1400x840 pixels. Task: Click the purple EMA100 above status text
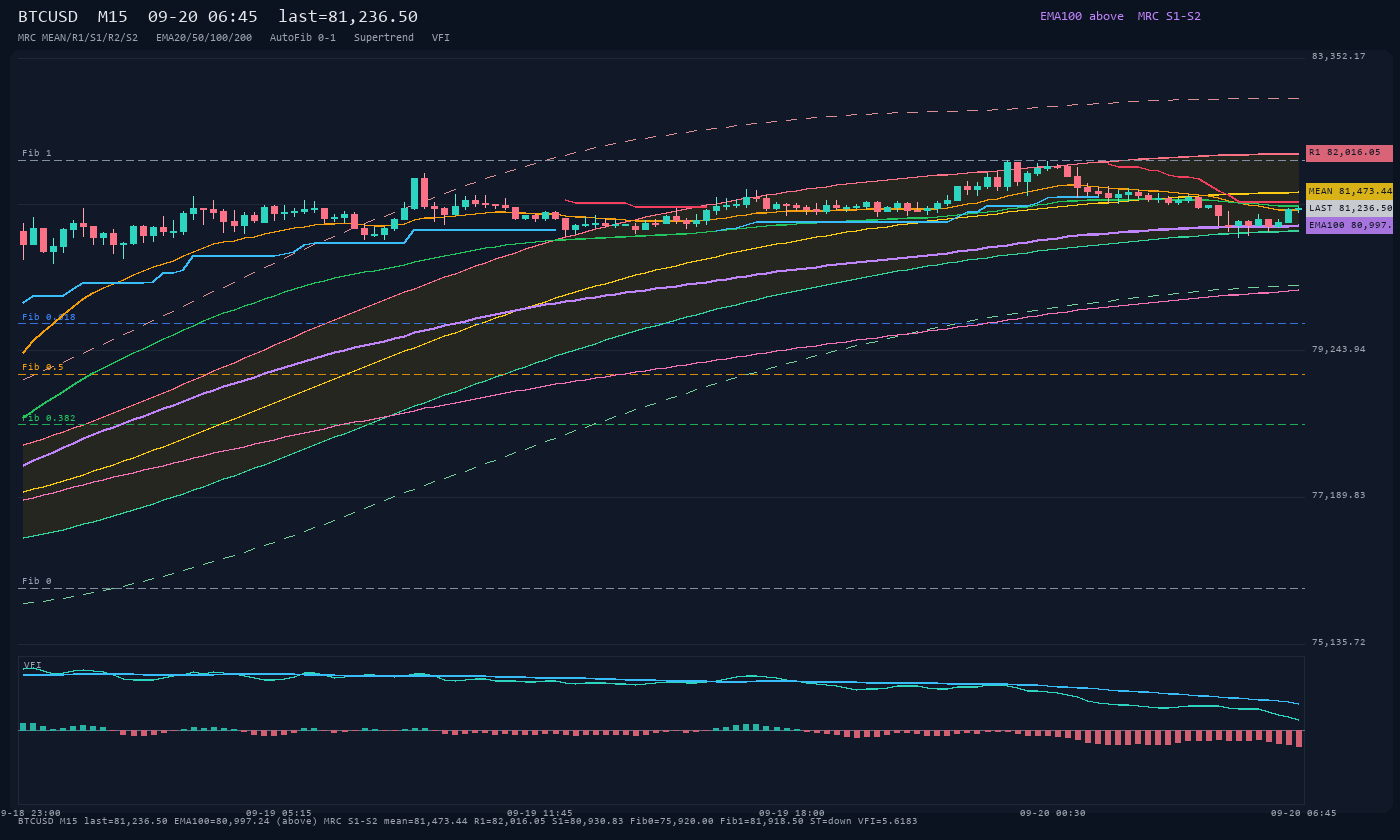point(1081,16)
